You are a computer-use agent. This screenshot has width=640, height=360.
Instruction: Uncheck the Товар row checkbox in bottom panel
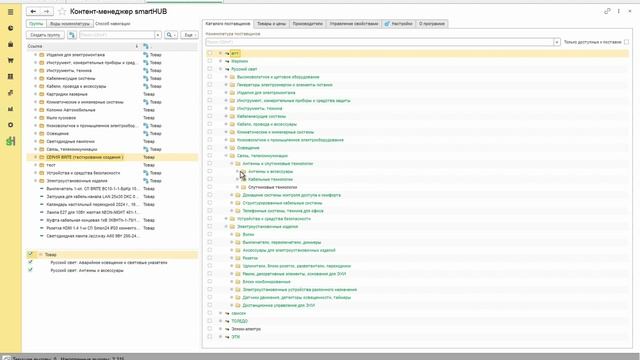[x=30, y=254]
